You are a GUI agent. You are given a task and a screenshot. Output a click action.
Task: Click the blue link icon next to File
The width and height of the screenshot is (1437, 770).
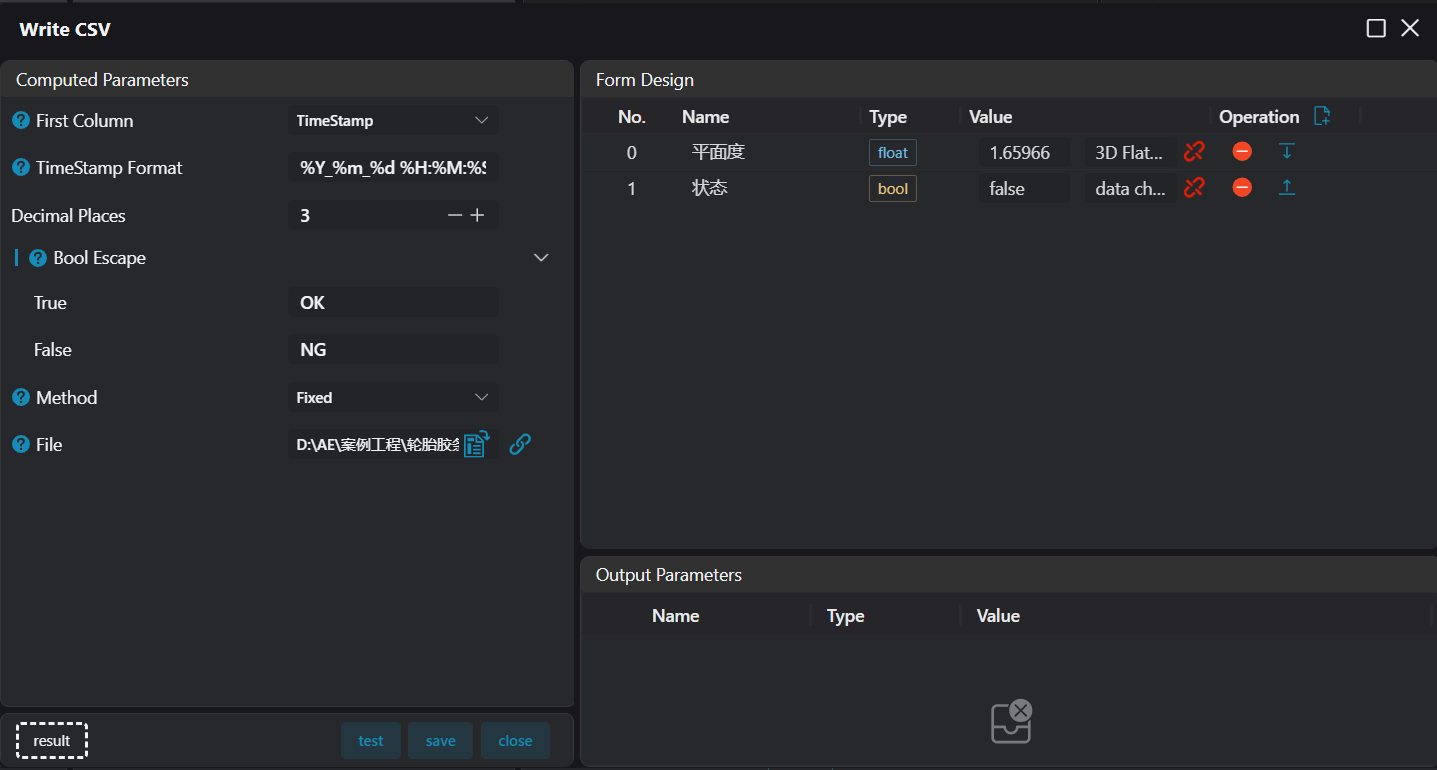click(x=520, y=444)
